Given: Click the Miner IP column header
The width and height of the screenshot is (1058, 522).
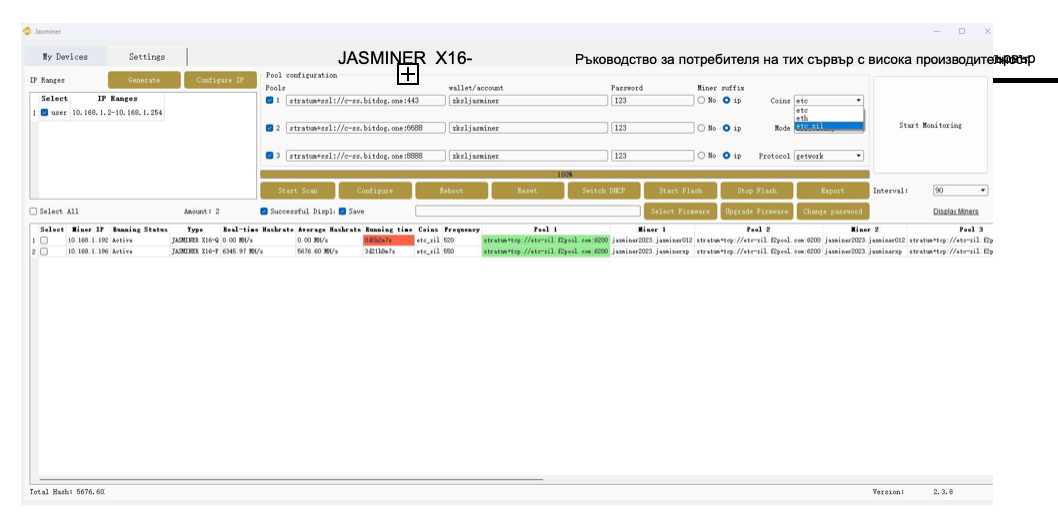Looking at the screenshot, I should pos(87,230).
